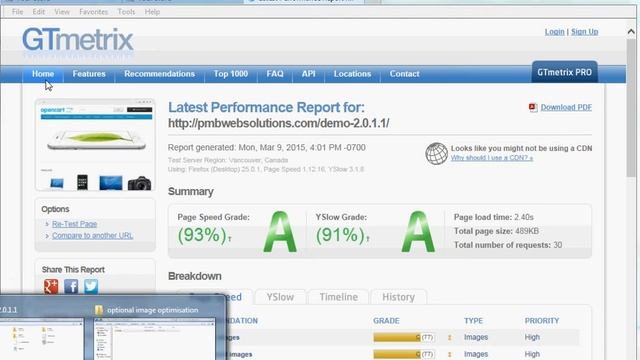Open the Top 1000 nav item
Screen dimensions: 640x360
(231, 74)
